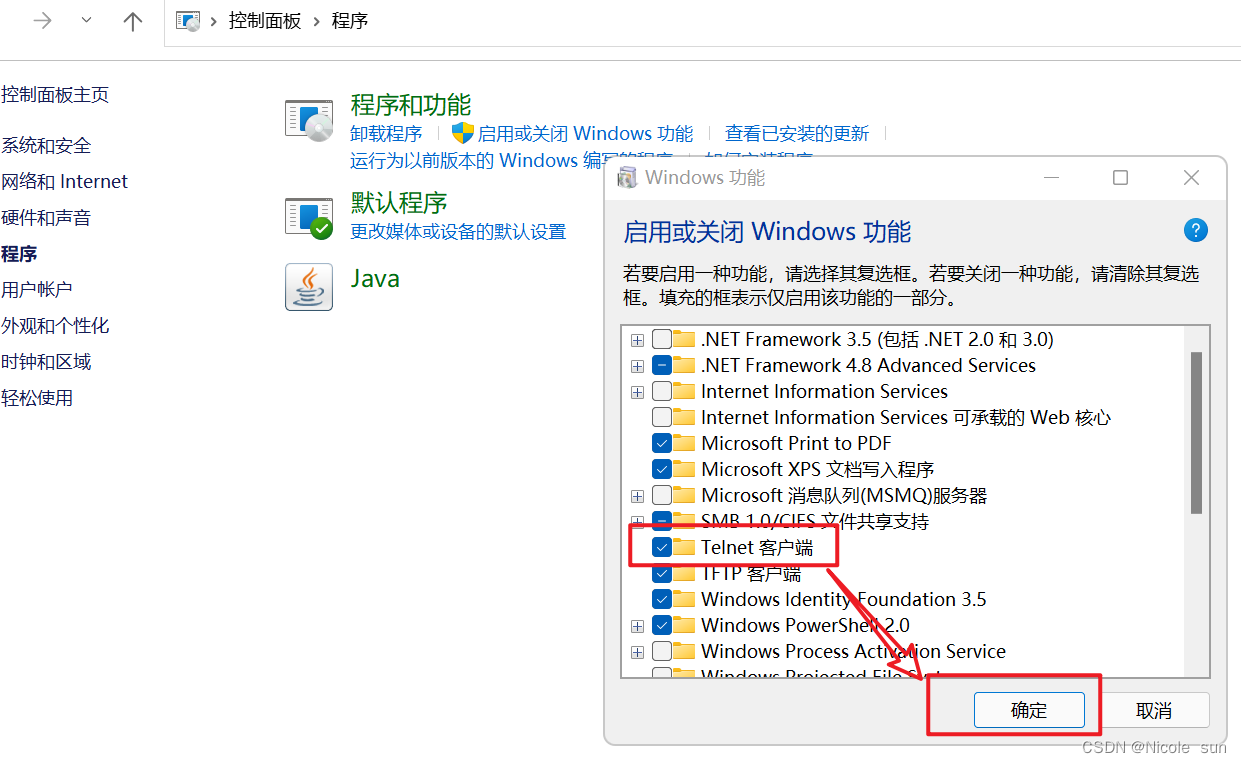Screen dimensions: 1241x763
Task: Click folder icon of Internet Information Services
Action: pyautogui.click(x=684, y=391)
